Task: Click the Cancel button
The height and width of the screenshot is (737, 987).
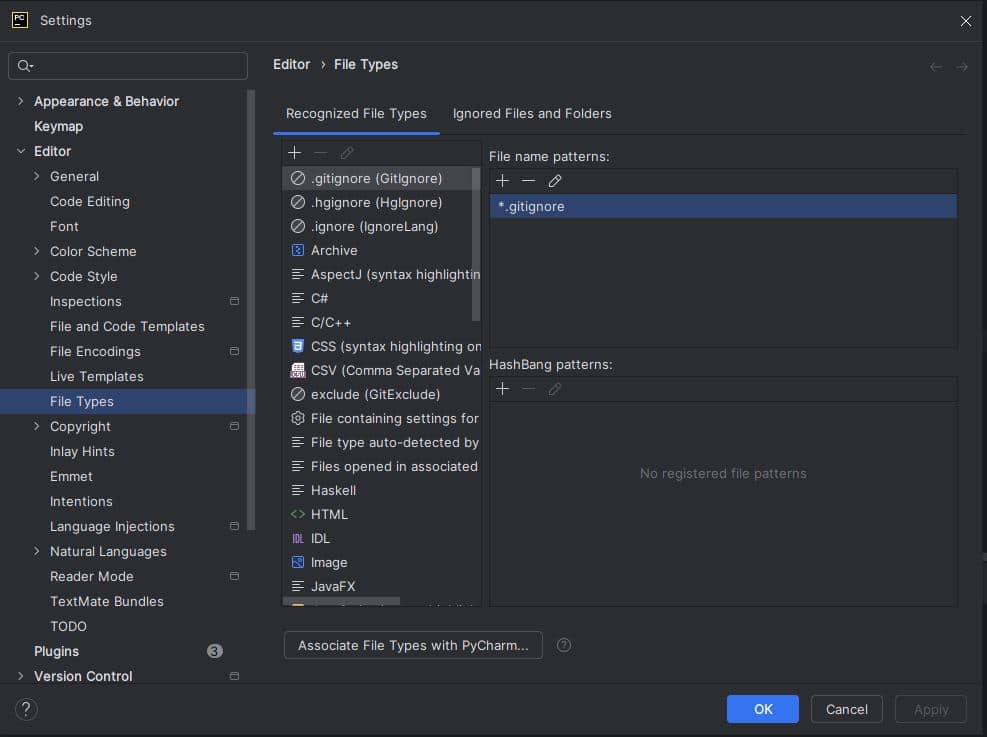Action: point(846,709)
